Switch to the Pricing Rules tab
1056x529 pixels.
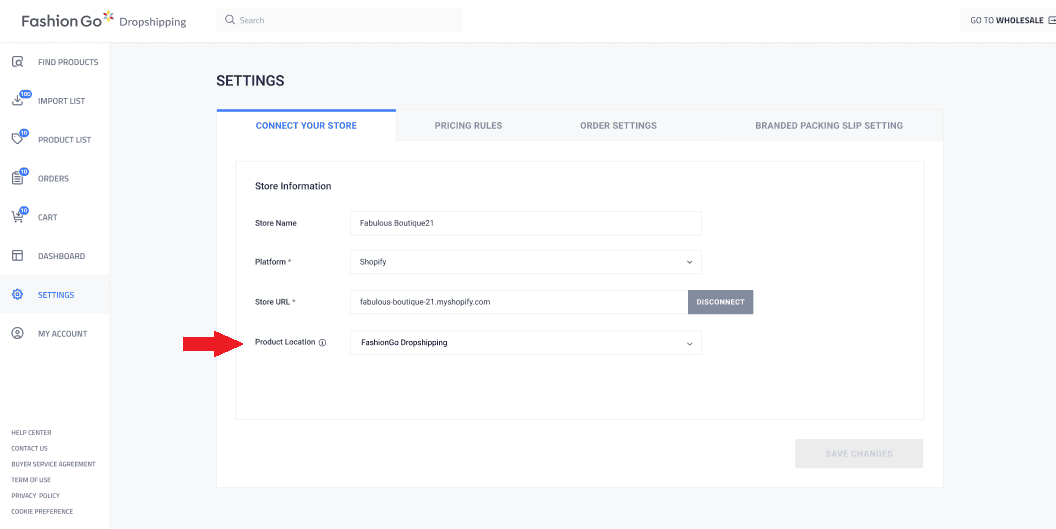468,126
